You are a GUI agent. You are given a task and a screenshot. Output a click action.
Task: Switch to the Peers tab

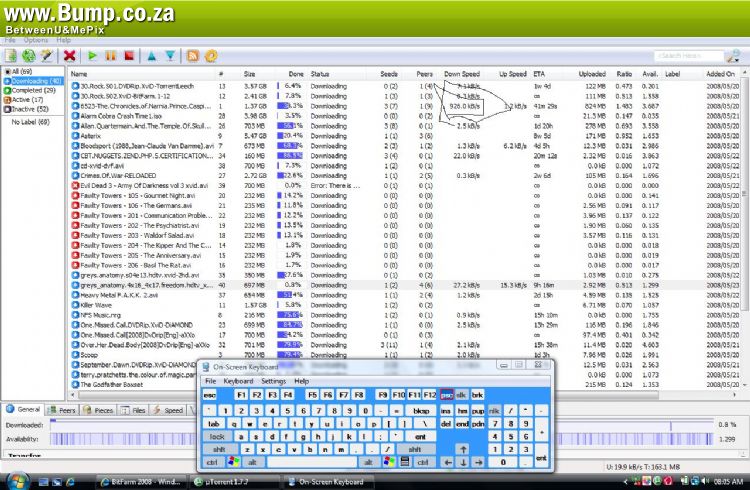[63, 410]
